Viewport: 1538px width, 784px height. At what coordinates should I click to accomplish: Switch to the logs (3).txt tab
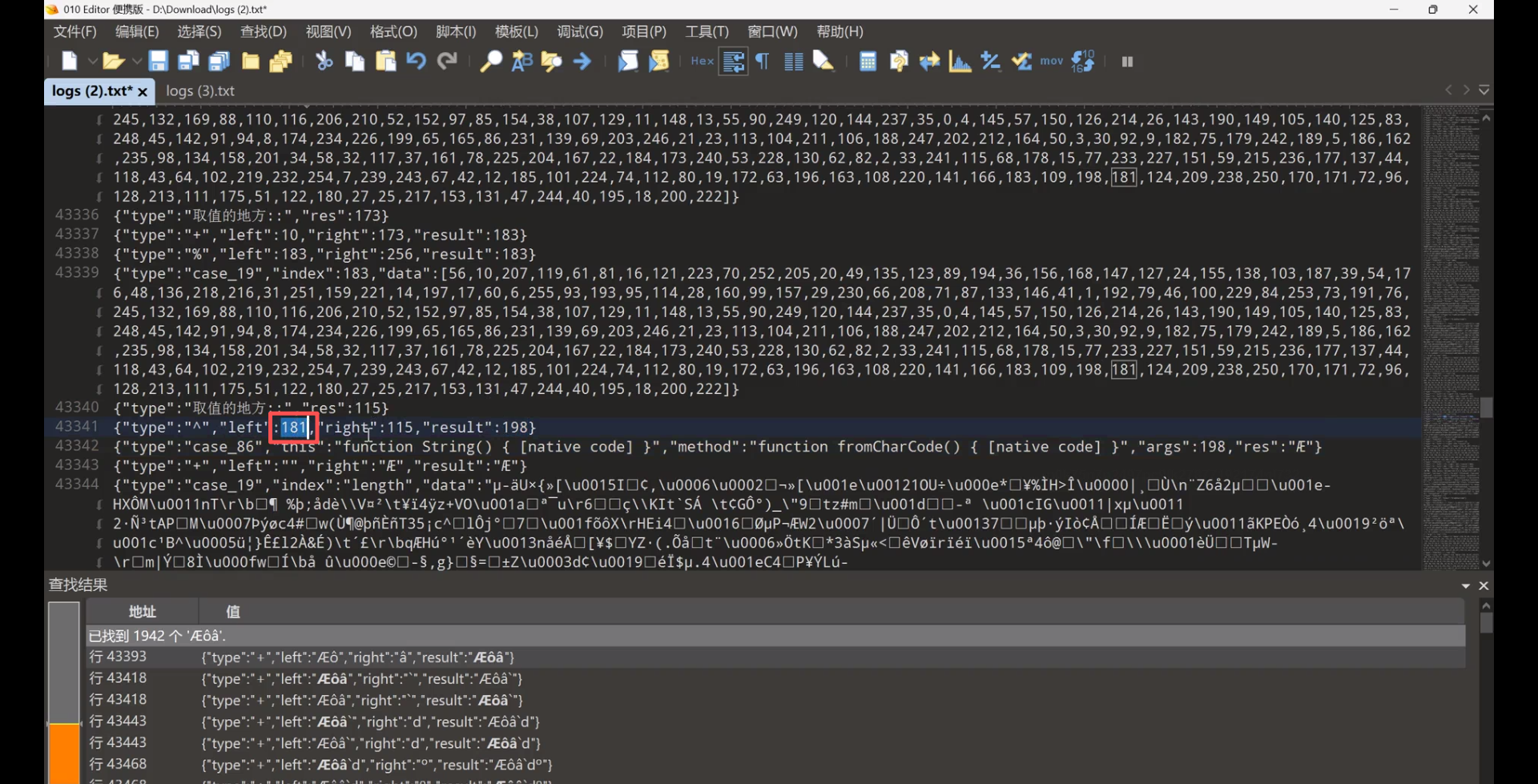pyautogui.click(x=200, y=90)
